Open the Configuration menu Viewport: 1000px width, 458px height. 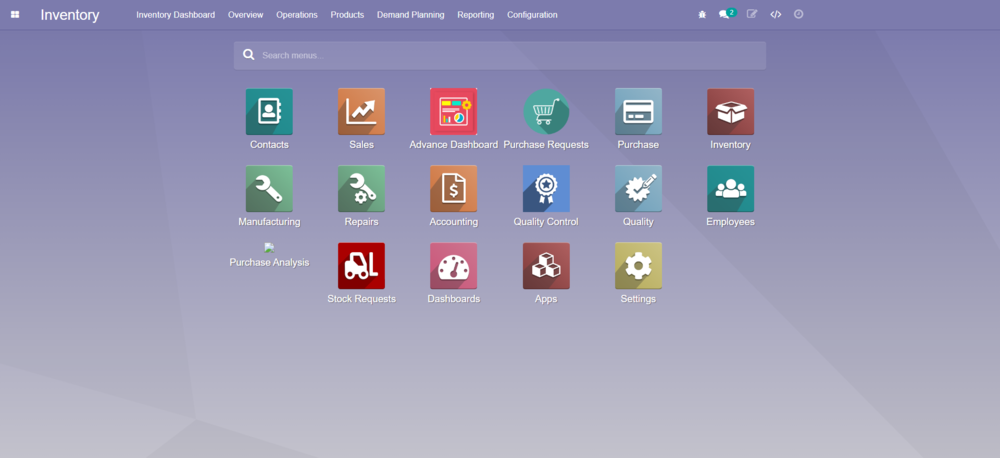coord(532,15)
